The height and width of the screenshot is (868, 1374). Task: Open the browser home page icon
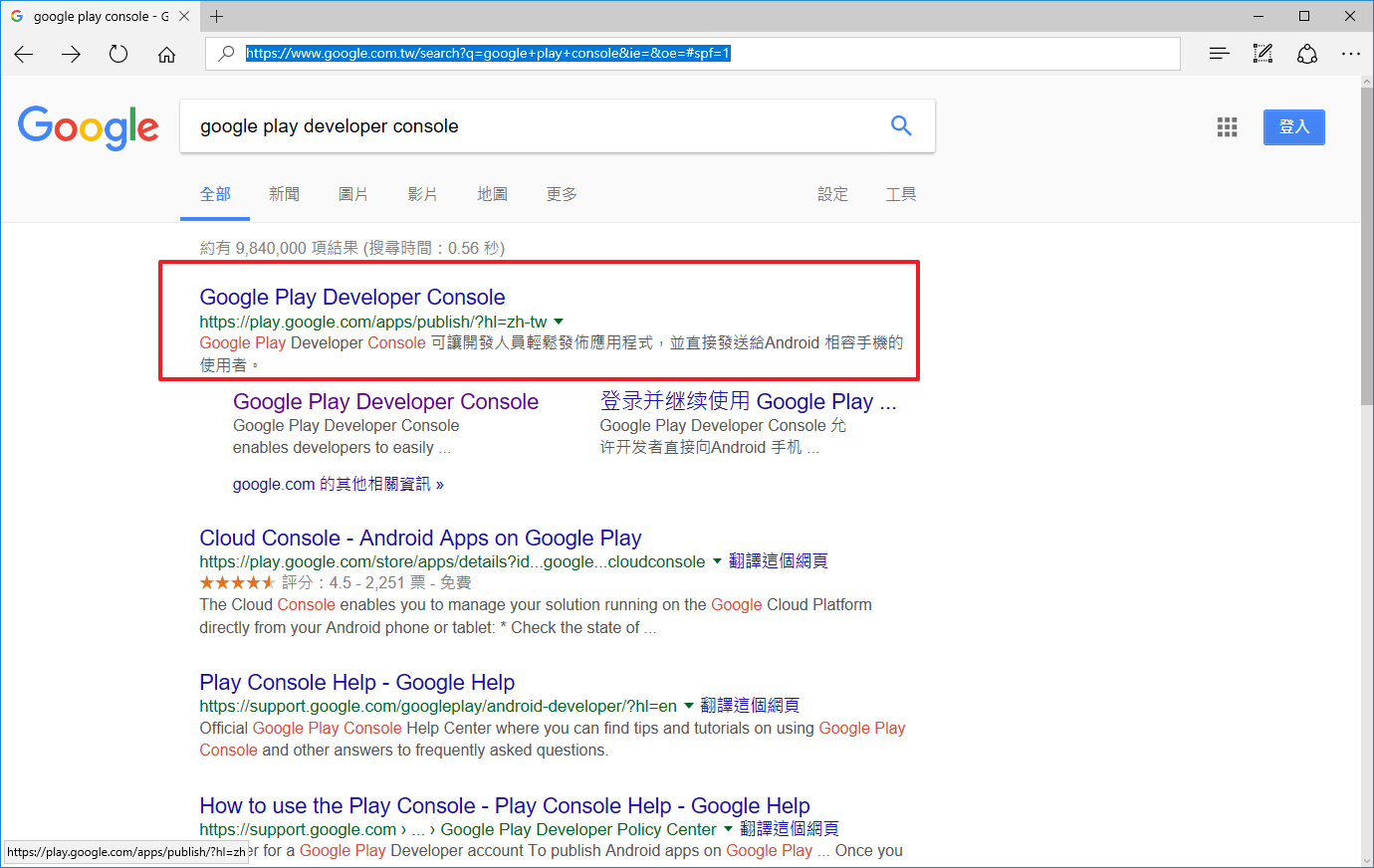(166, 54)
